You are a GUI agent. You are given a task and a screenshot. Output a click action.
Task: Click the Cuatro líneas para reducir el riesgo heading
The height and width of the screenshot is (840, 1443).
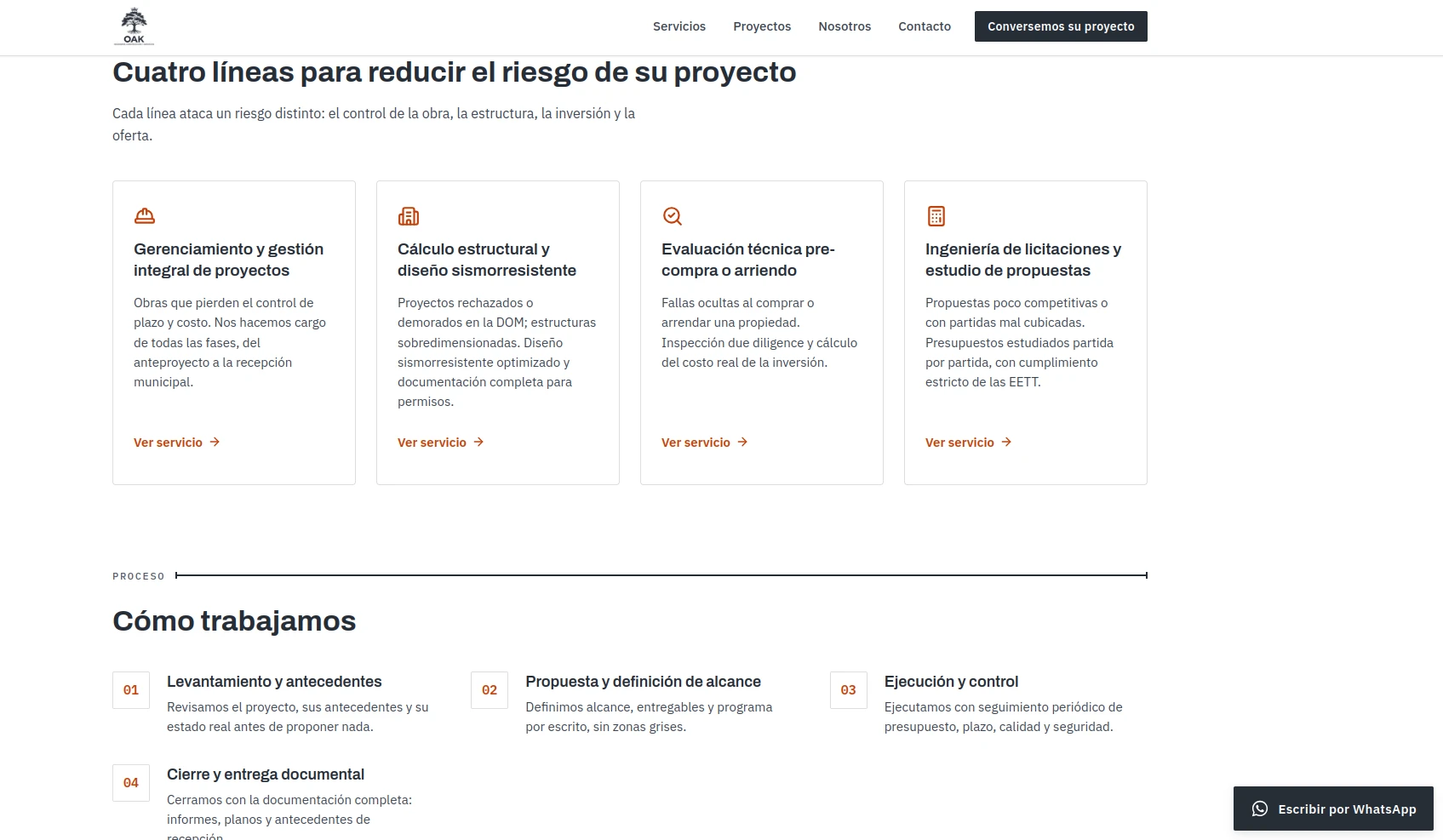455,72
